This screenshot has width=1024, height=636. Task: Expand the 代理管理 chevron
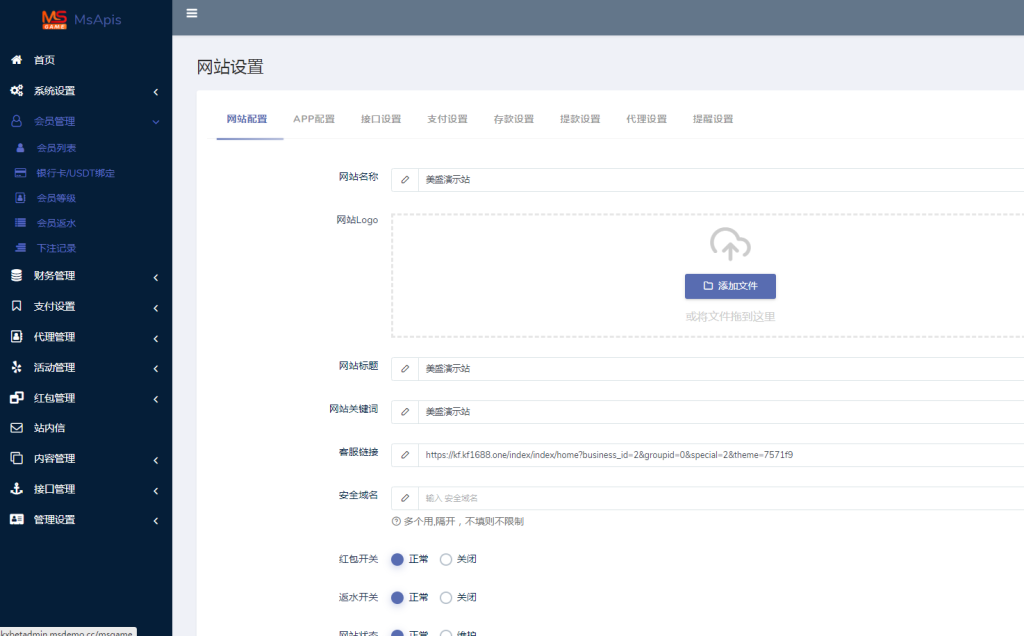pyautogui.click(x=155, y=338)
